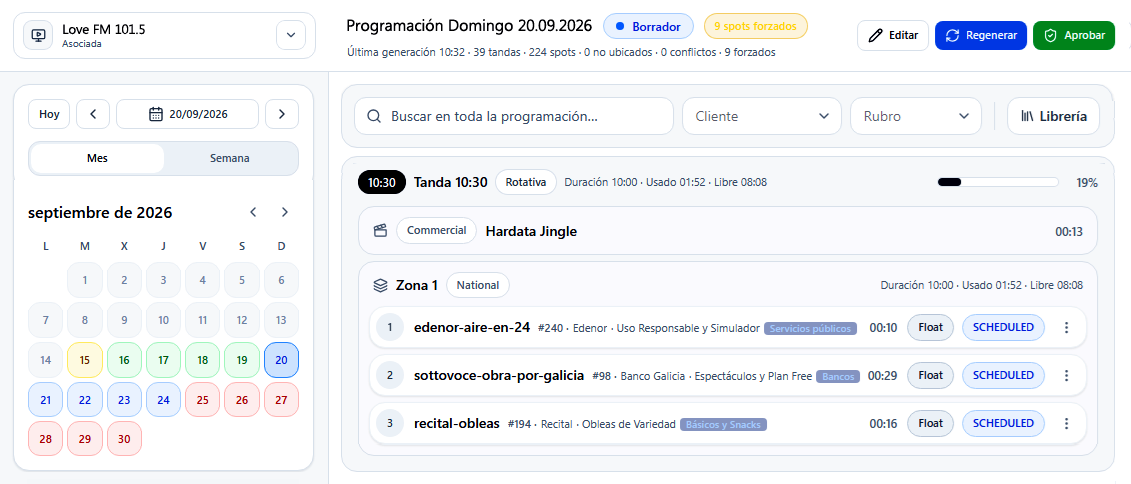Click the Básicos y Snacks category tag
Image resolution: width=1131 pixels, height=484 pixels.
[x=723, y=424]
